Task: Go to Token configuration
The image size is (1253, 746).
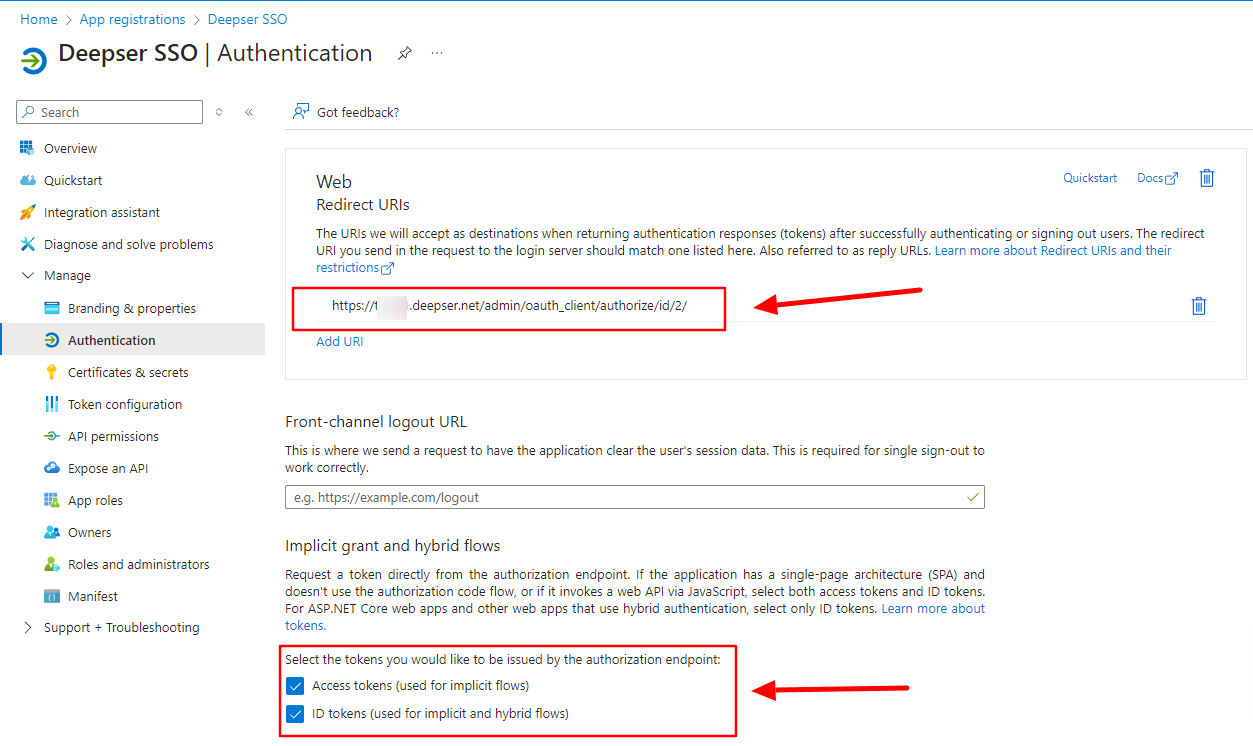Action: [x=125, y=404]
